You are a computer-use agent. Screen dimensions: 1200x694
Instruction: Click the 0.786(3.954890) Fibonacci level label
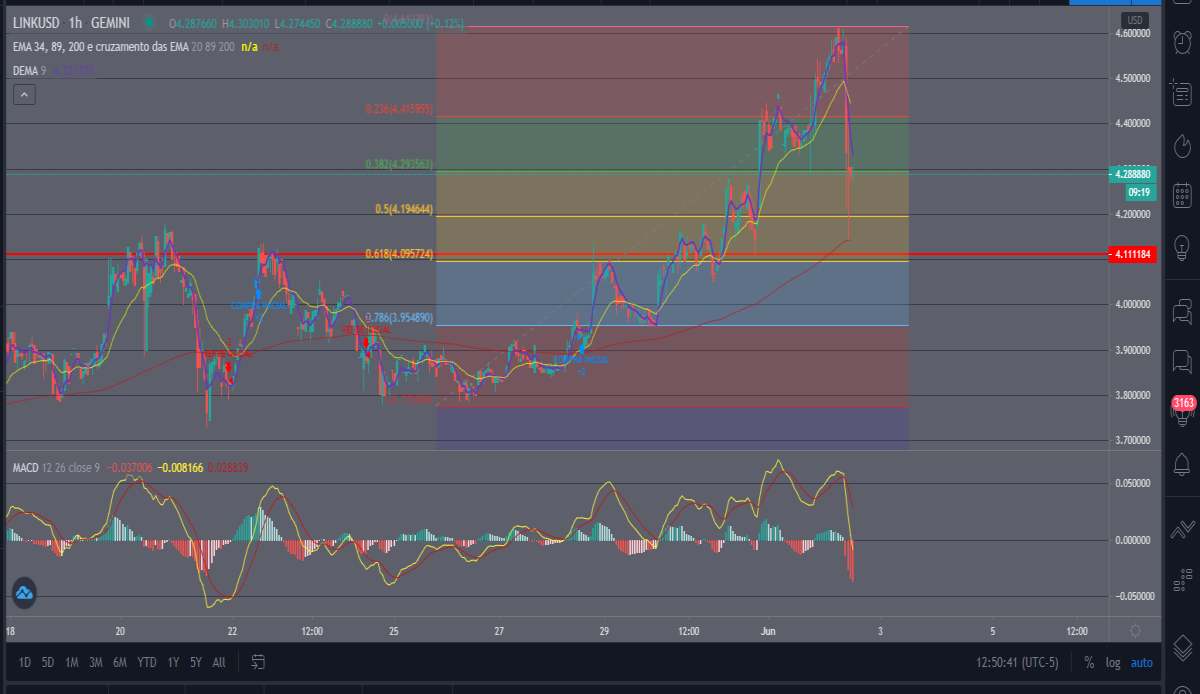click(398, 317)
